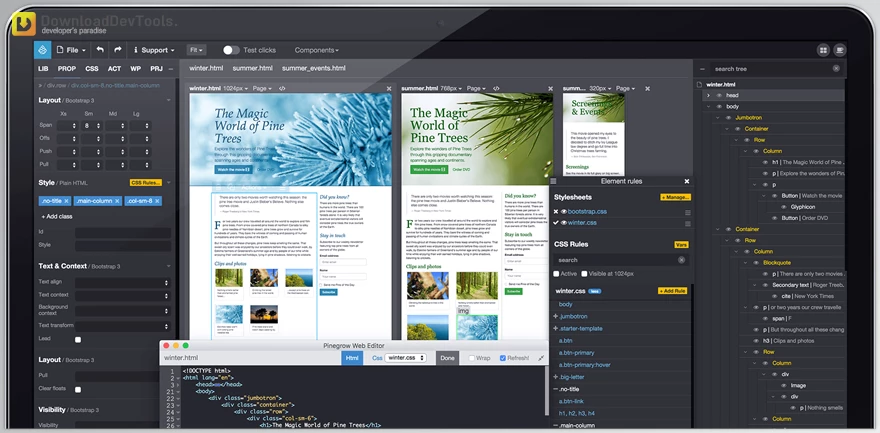Adjust the Sm Span stepper showing 8
This screenshot has width=880, height=433.
(x=91, y=126)
